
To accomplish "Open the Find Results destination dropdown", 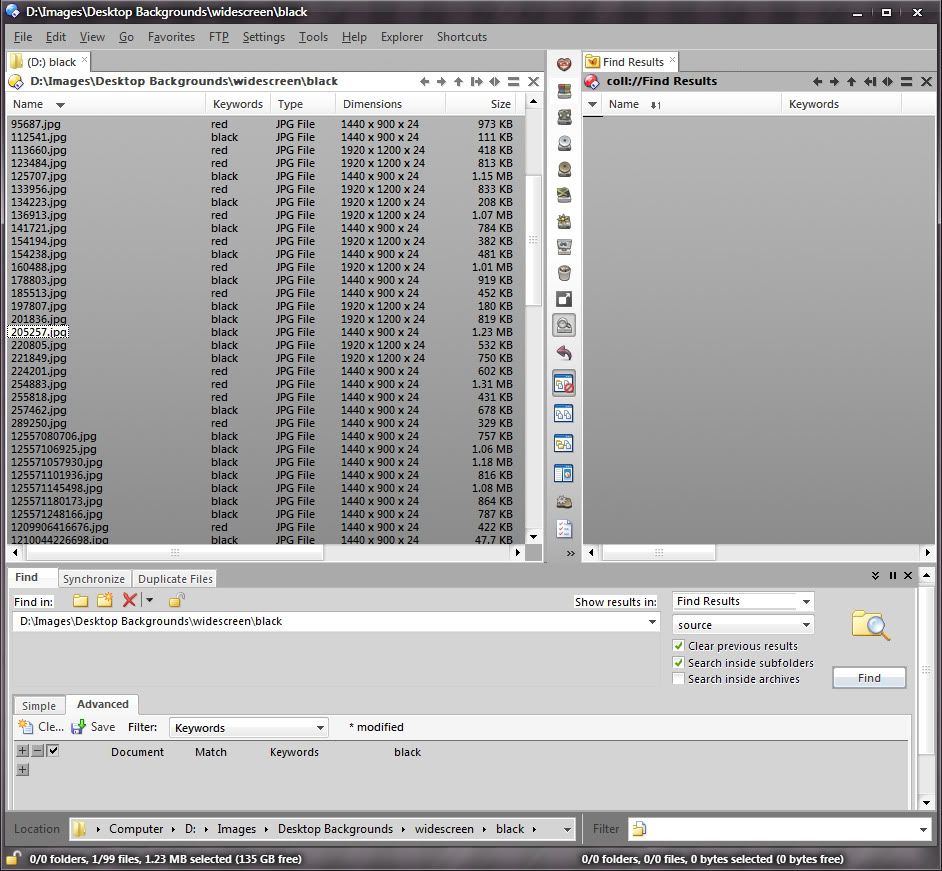I will coord(806,601).
